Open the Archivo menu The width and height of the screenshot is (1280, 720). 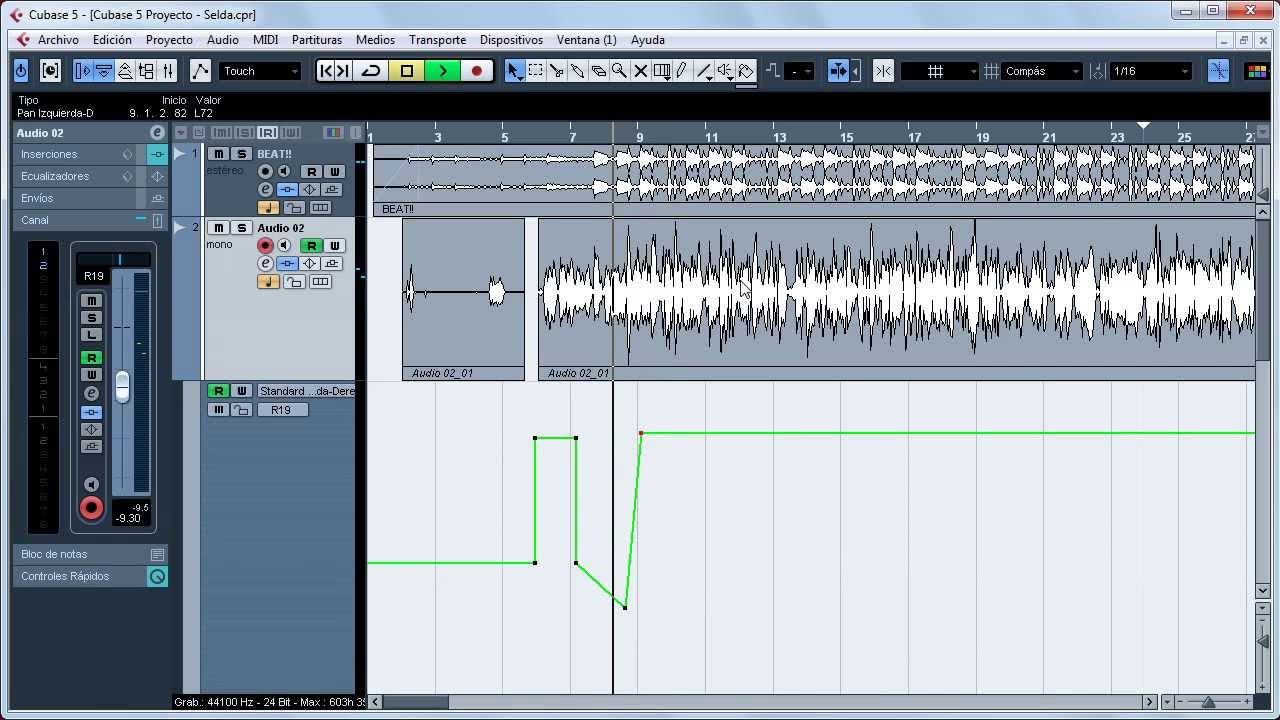pos(58,40)
